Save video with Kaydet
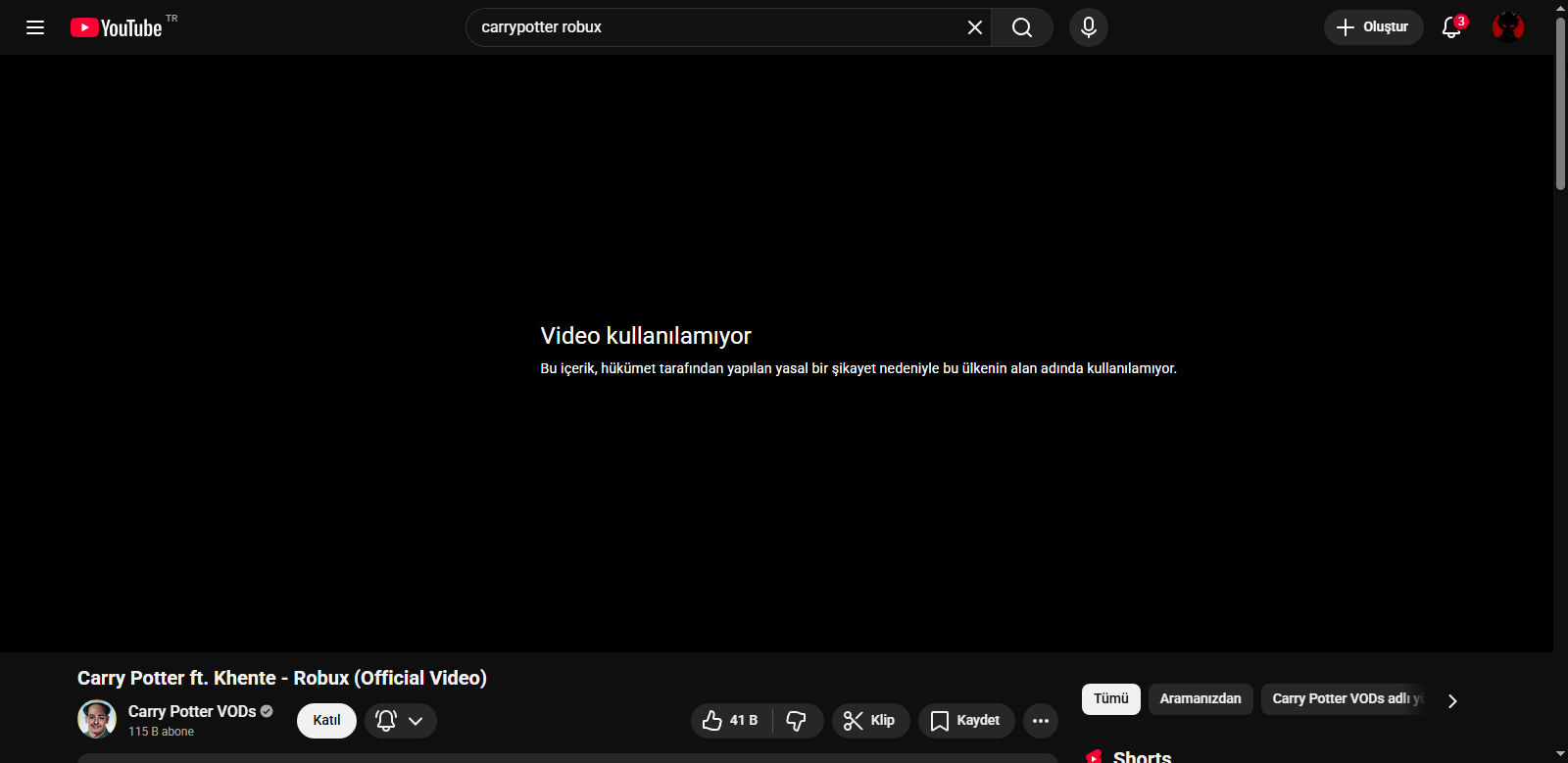This screenshot has height=763, width=1568. (x=966, y=721)
